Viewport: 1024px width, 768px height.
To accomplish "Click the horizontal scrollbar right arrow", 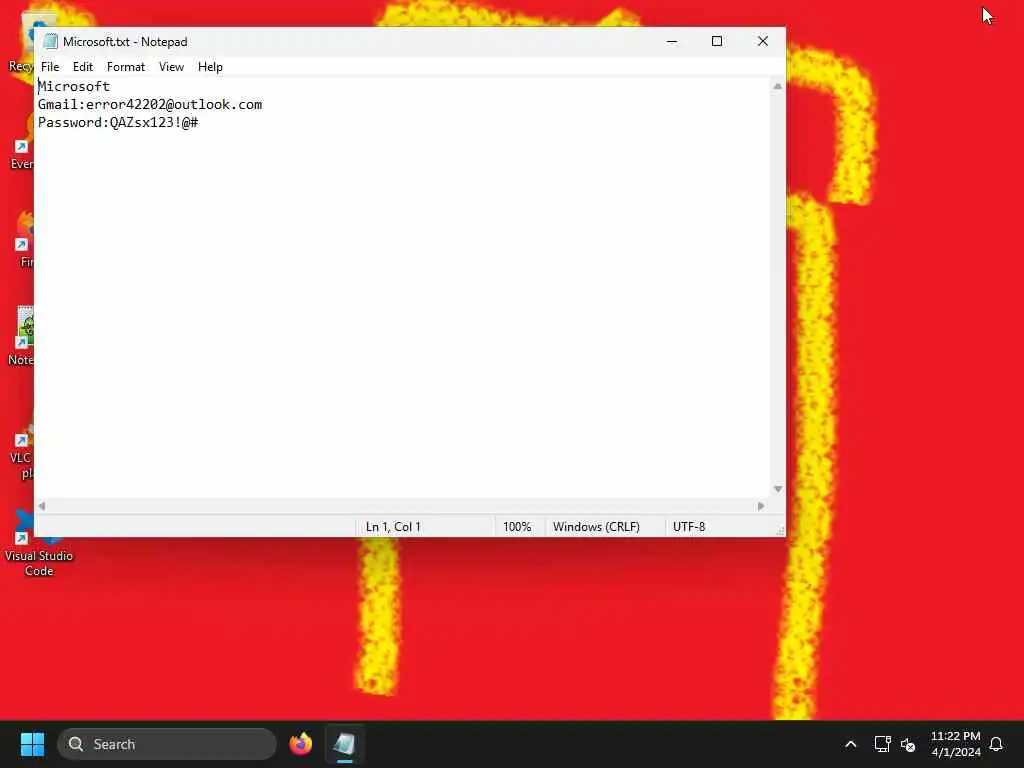I will pos(761,506).
